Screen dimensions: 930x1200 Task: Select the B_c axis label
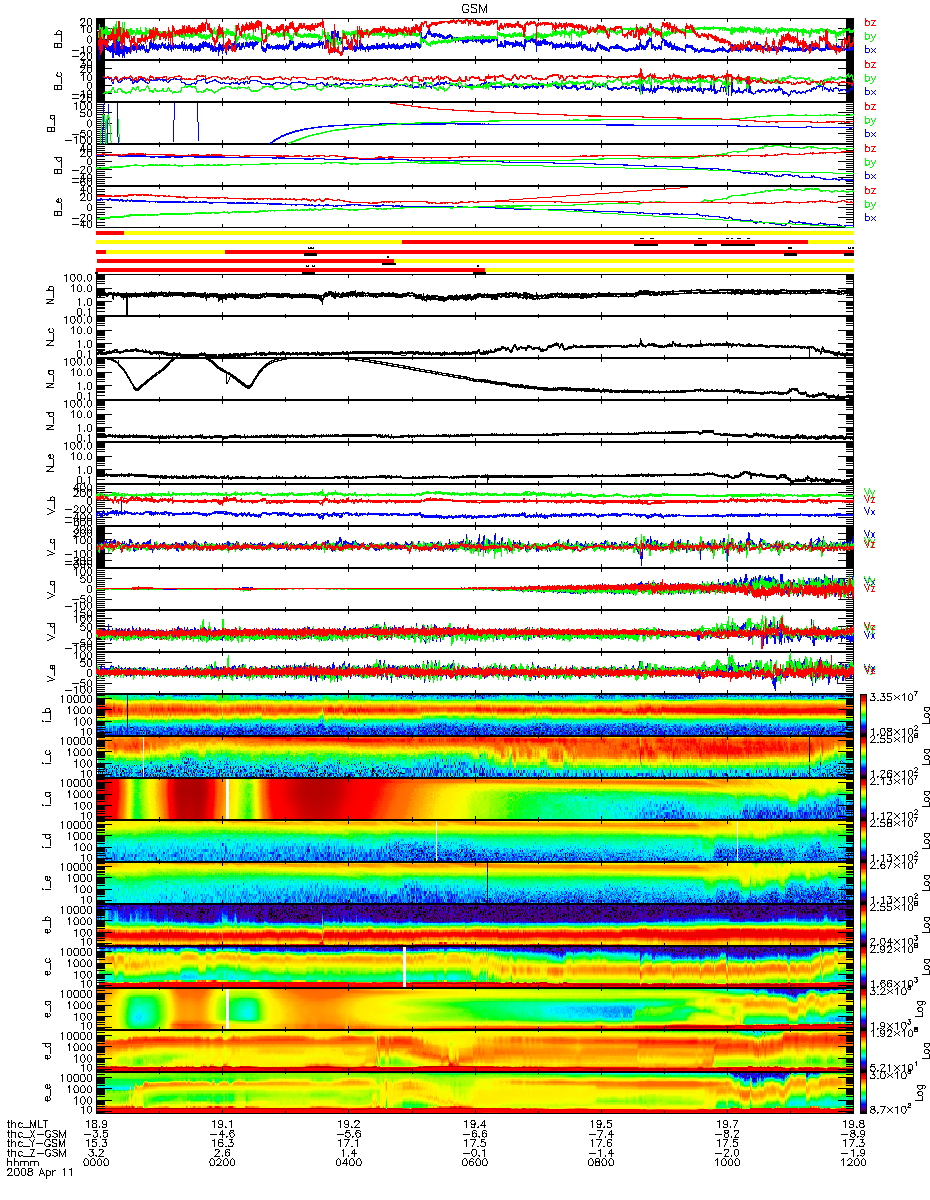pos(59,81)
